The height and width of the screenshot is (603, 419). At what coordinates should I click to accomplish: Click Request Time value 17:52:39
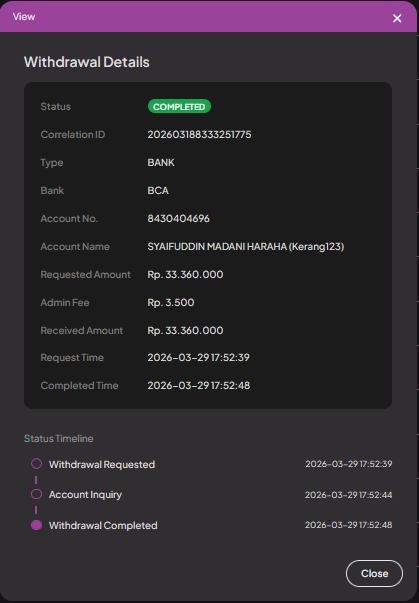[230, 358]
